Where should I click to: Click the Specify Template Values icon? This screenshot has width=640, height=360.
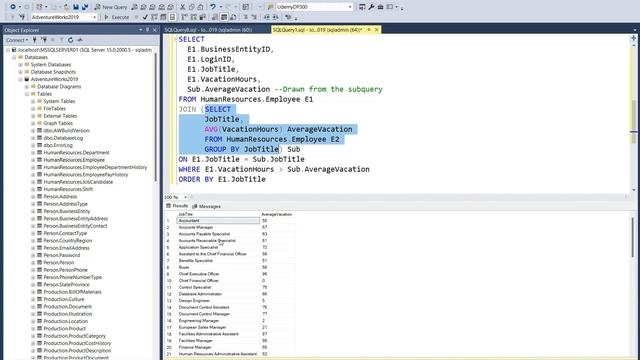pyautogui.click(x=288, y=17)
